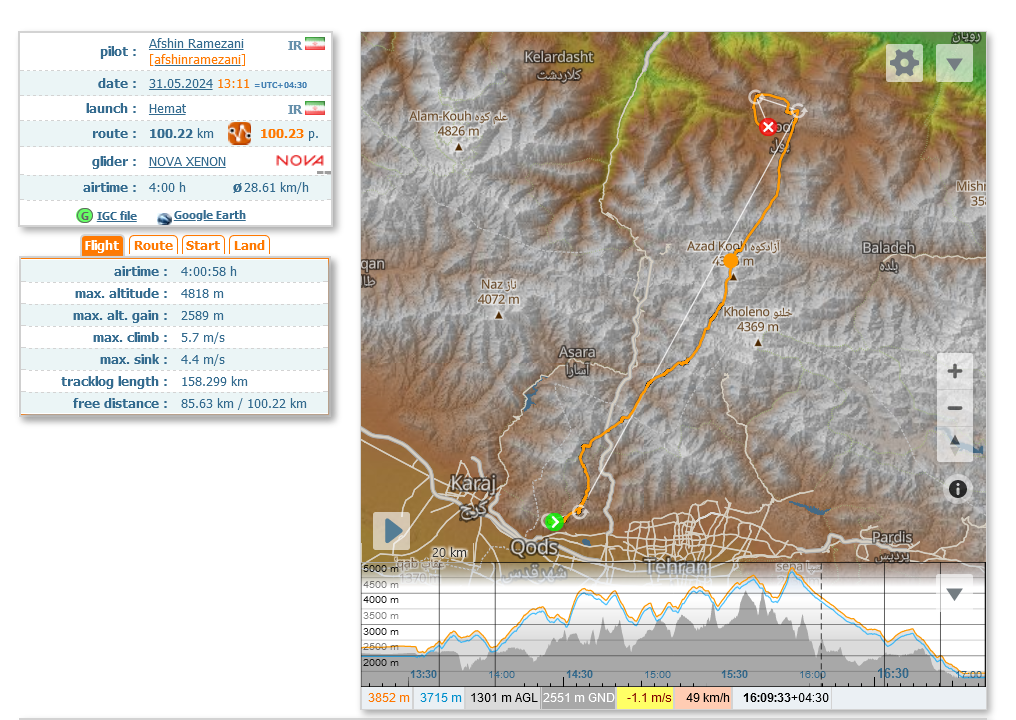Image resolution: width=1016 pixels, height=720 pixels.
Task: Click the launch row Iran flag icon
Action: click(315, 108)
